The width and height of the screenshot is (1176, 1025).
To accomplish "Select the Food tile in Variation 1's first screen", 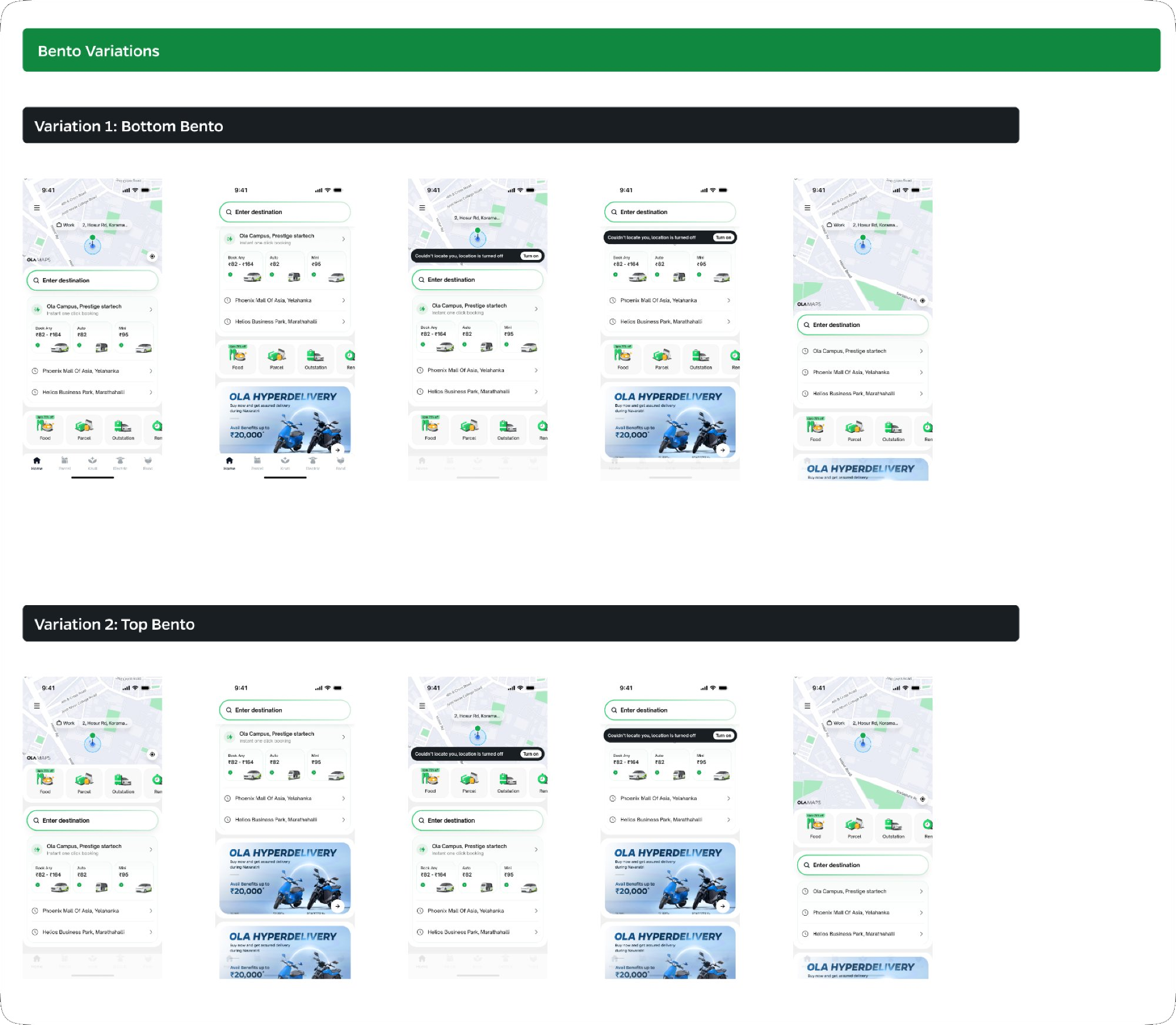I will [45, 429].
